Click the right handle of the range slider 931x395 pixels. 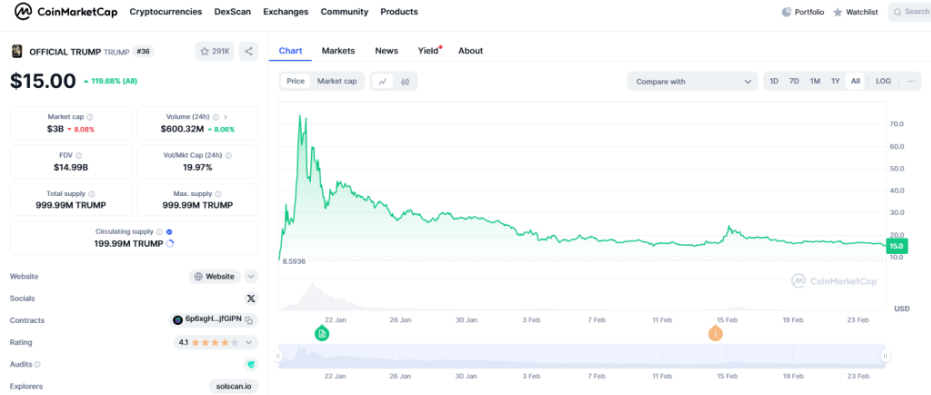click(885, 356)
